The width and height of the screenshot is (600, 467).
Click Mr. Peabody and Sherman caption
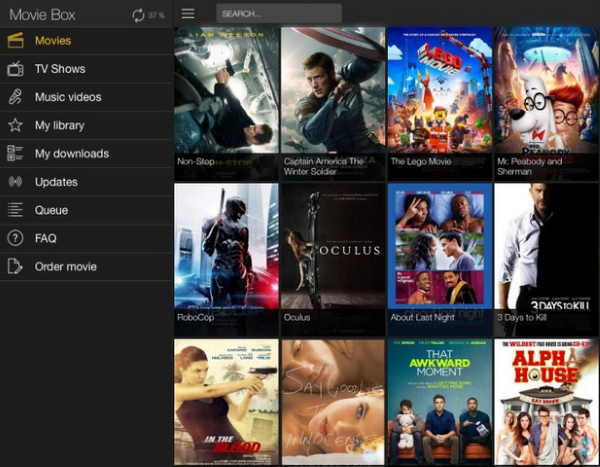[x=530, y=167]
